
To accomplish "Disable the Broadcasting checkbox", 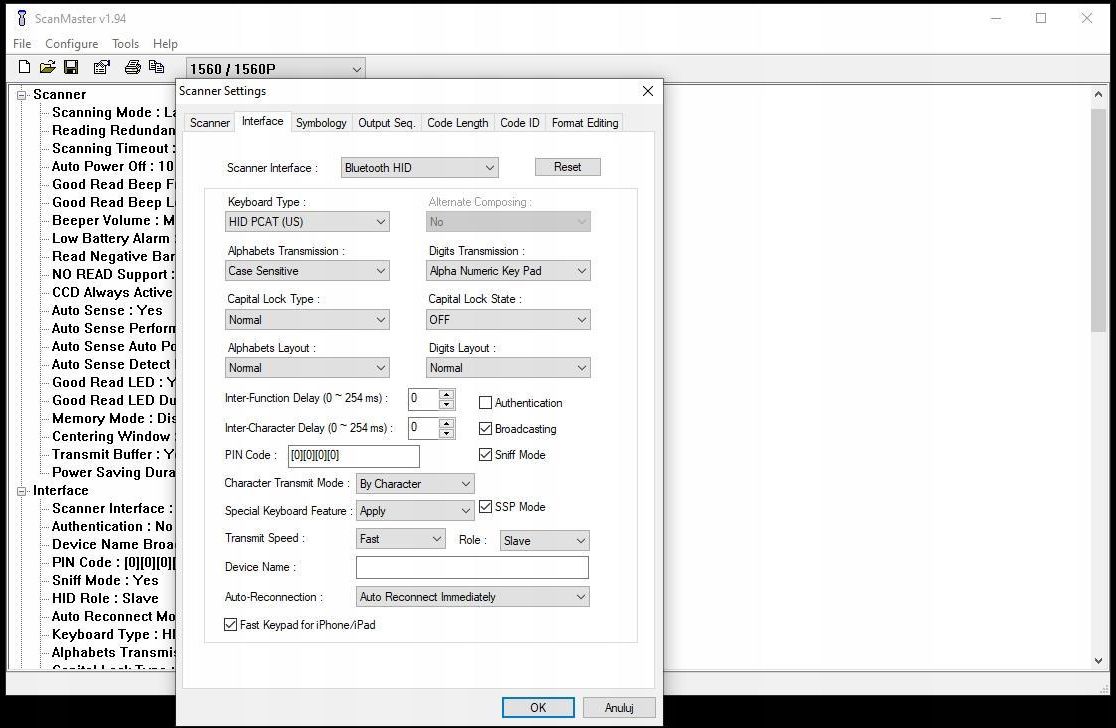I will 485,428.
